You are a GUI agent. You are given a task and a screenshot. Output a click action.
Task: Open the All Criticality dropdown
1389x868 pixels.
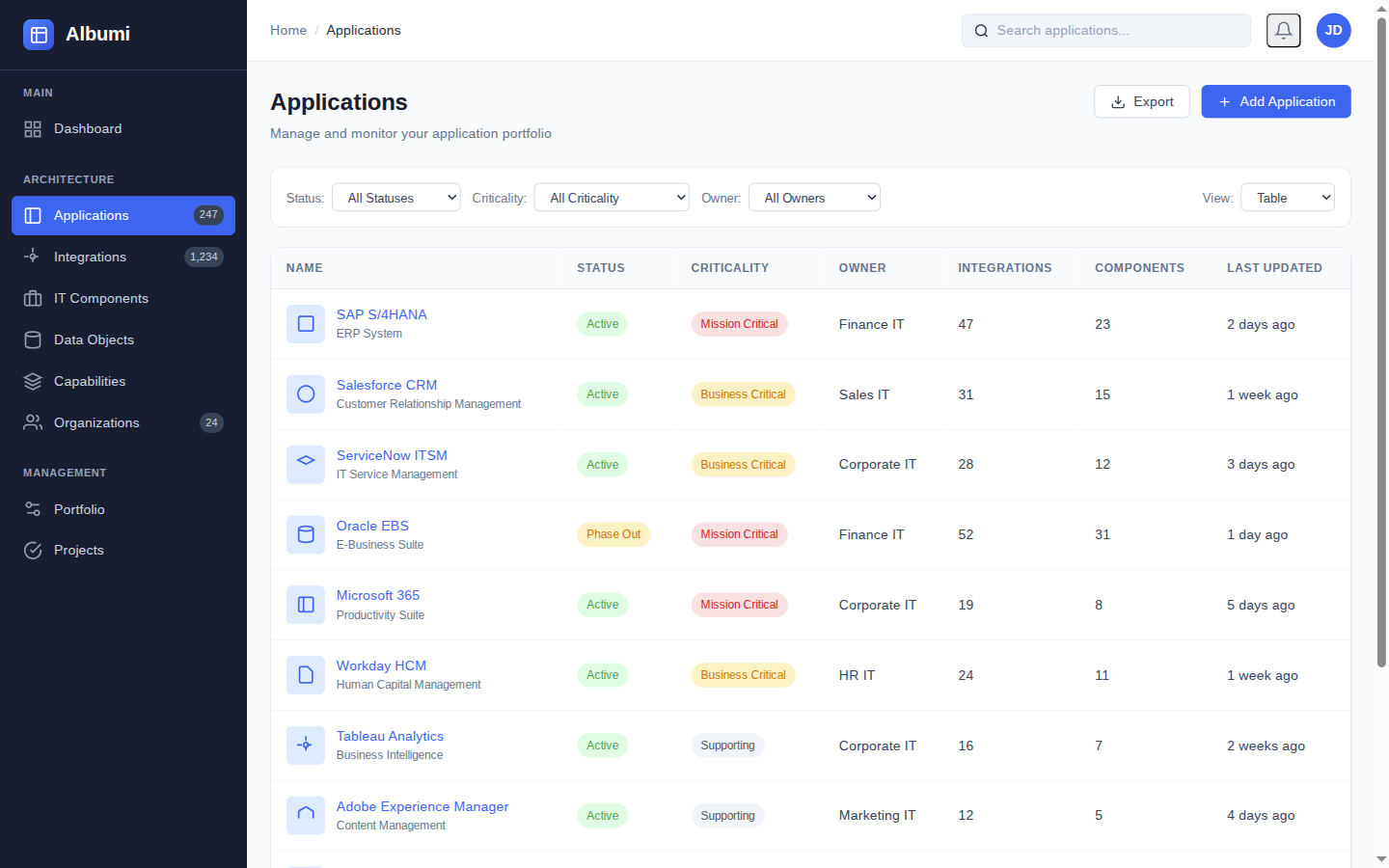pos(612,197)
